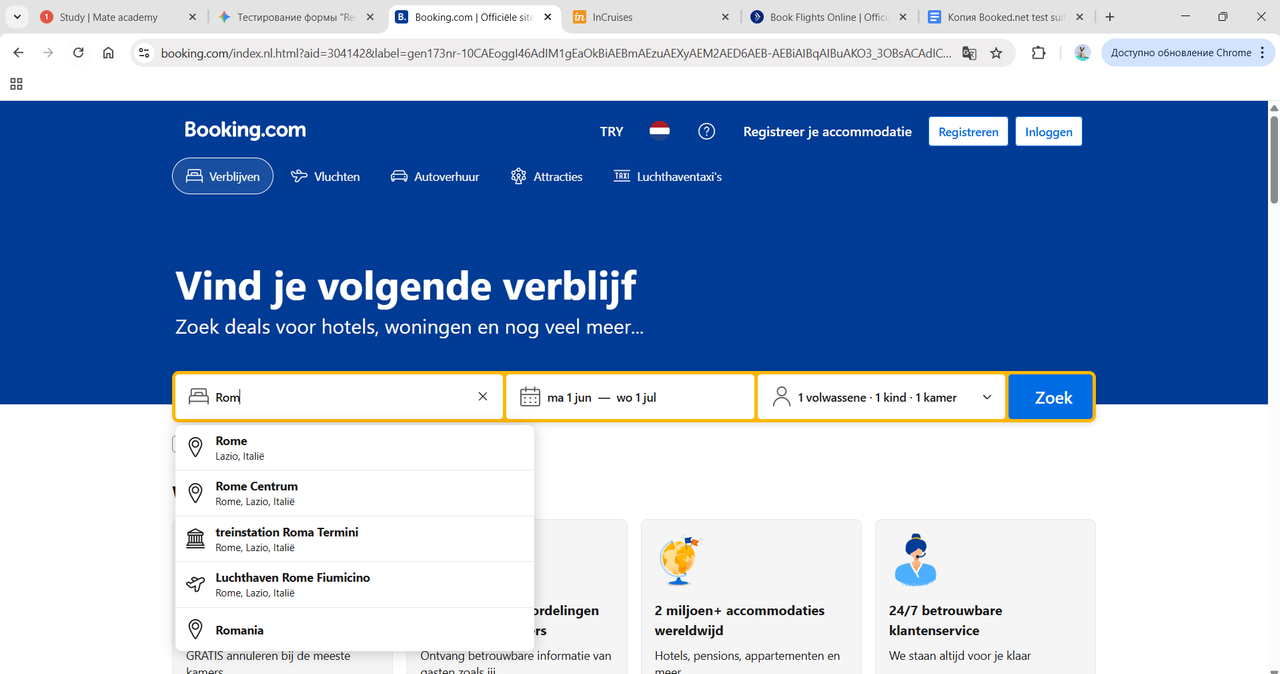This screenshot has width=1280, height=674.
Task: Clear the destination field with X
Action: 483,397
